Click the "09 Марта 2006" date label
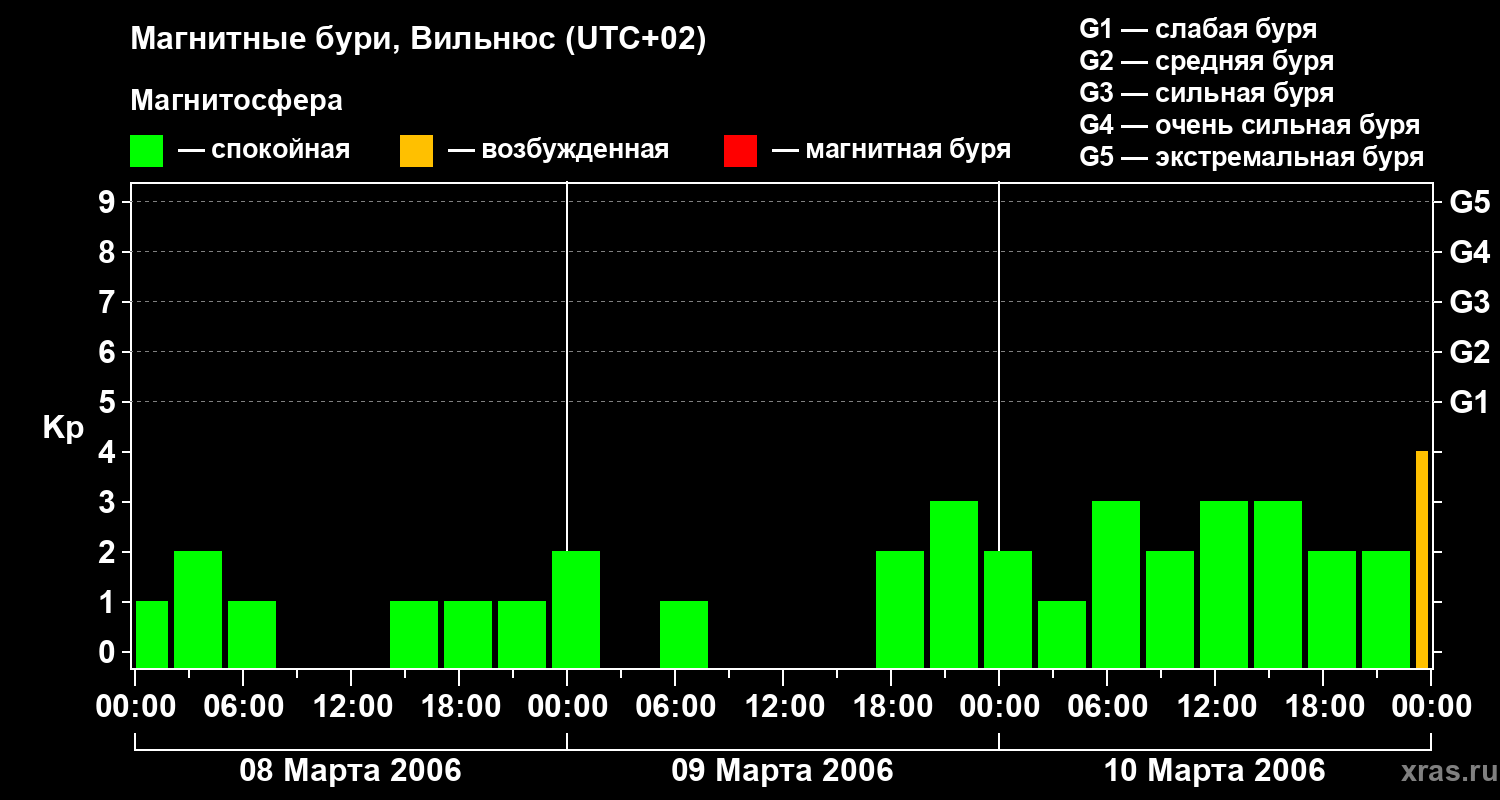The image size is (1500, 800). pyautogui.click(x=782, y=771)
